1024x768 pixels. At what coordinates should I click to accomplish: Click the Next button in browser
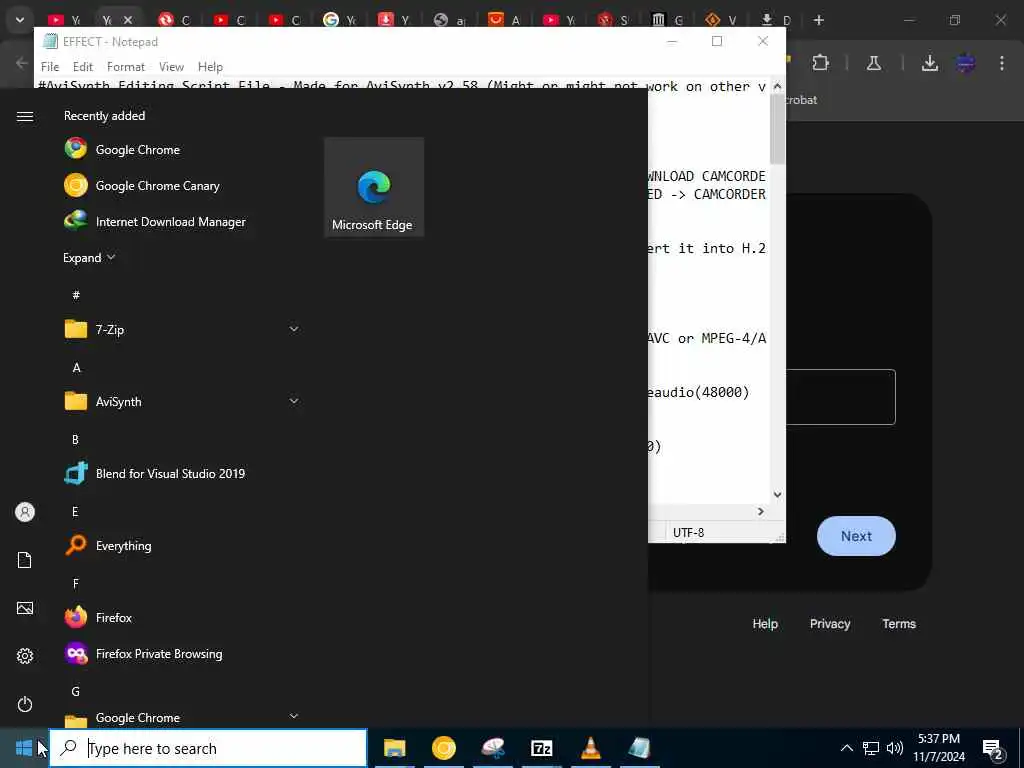[x=856, y=536]
